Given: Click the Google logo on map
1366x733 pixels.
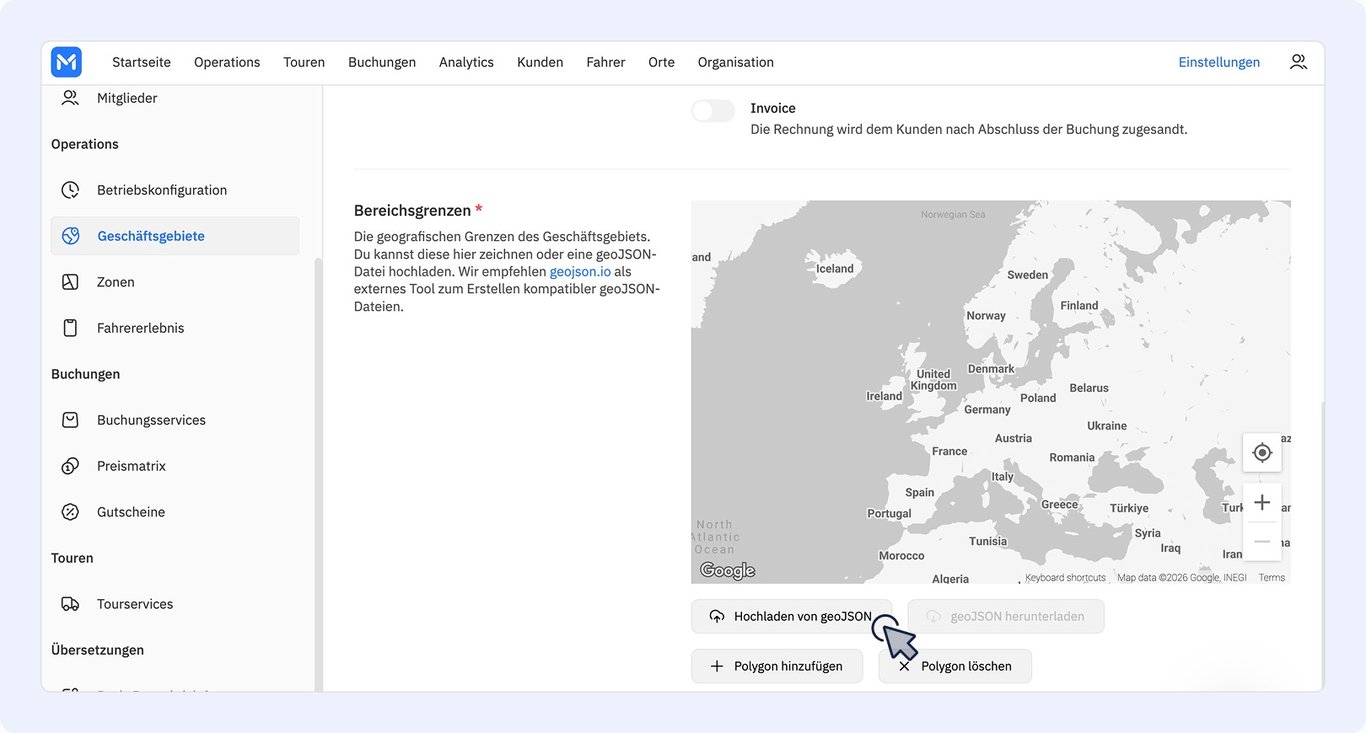Looking at the screenshot, I should (x=727, y=571).
